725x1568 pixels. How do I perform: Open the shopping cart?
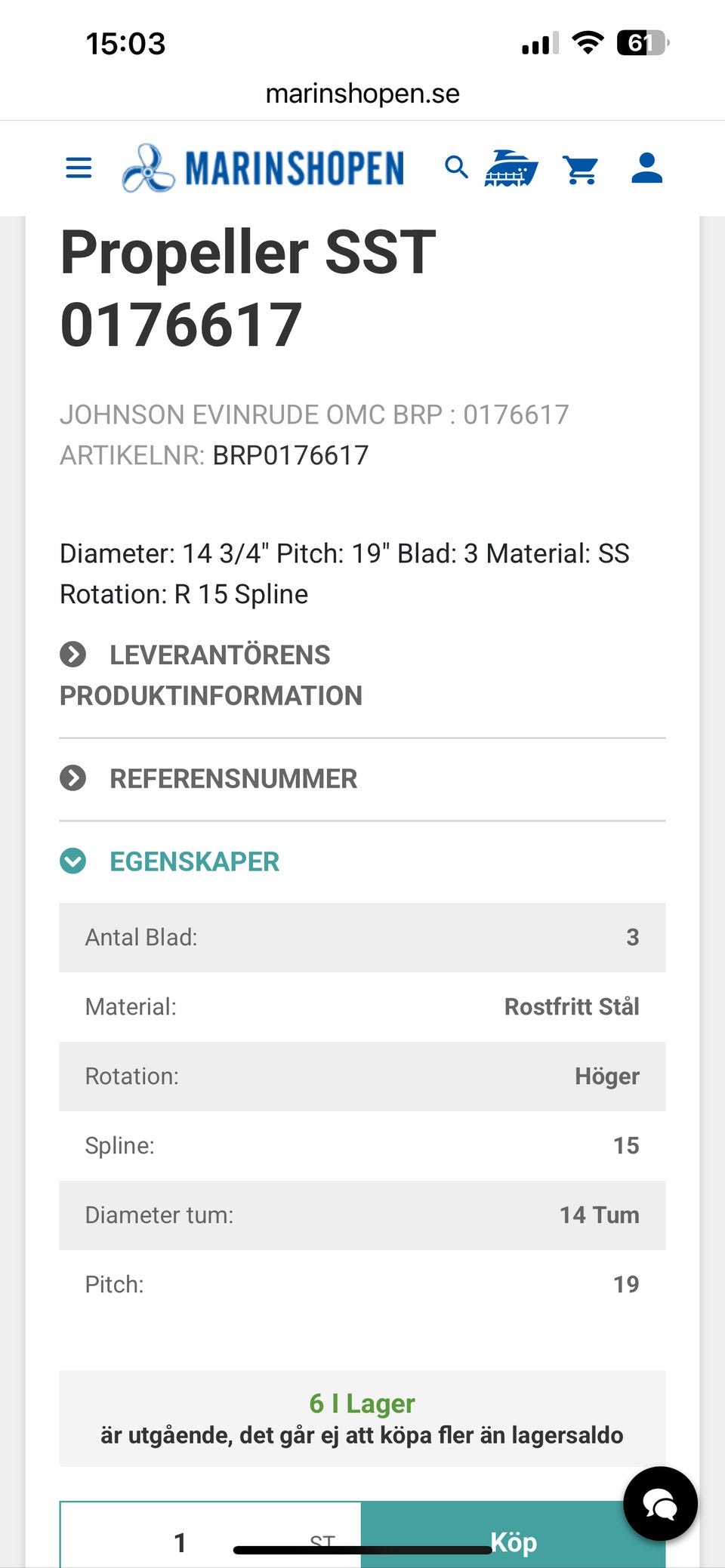coord(581,168)
